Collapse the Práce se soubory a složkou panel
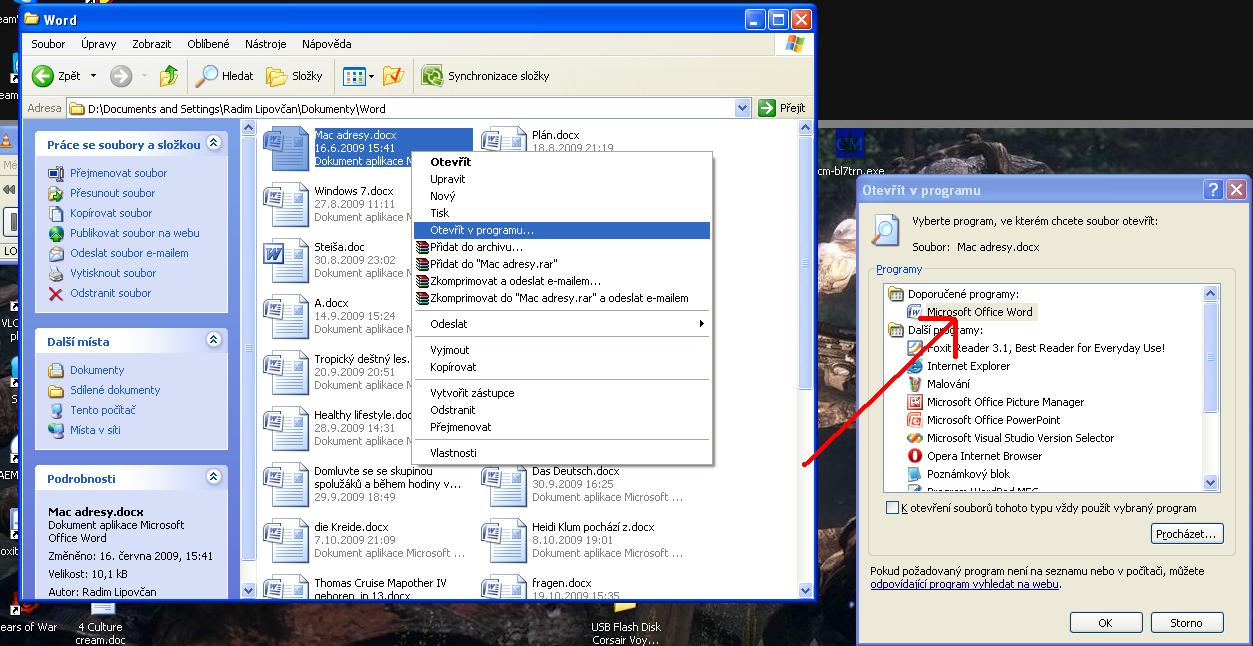 pyautogui.click(x=213, y=144)
